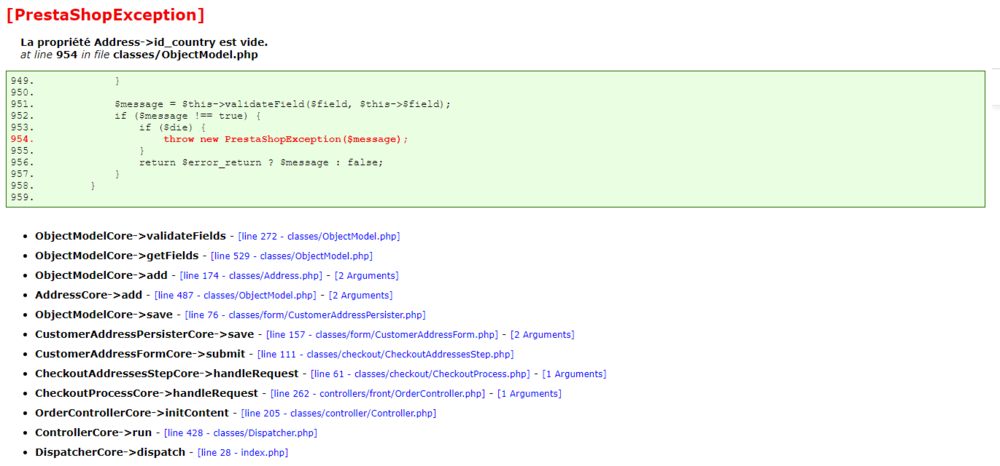The width and height of the screenshot is (1000, 466).
Task: Show 1 Arguments for CheckoutAddressesStepCore->handleRequest
Action: click(x=575, y=374)
